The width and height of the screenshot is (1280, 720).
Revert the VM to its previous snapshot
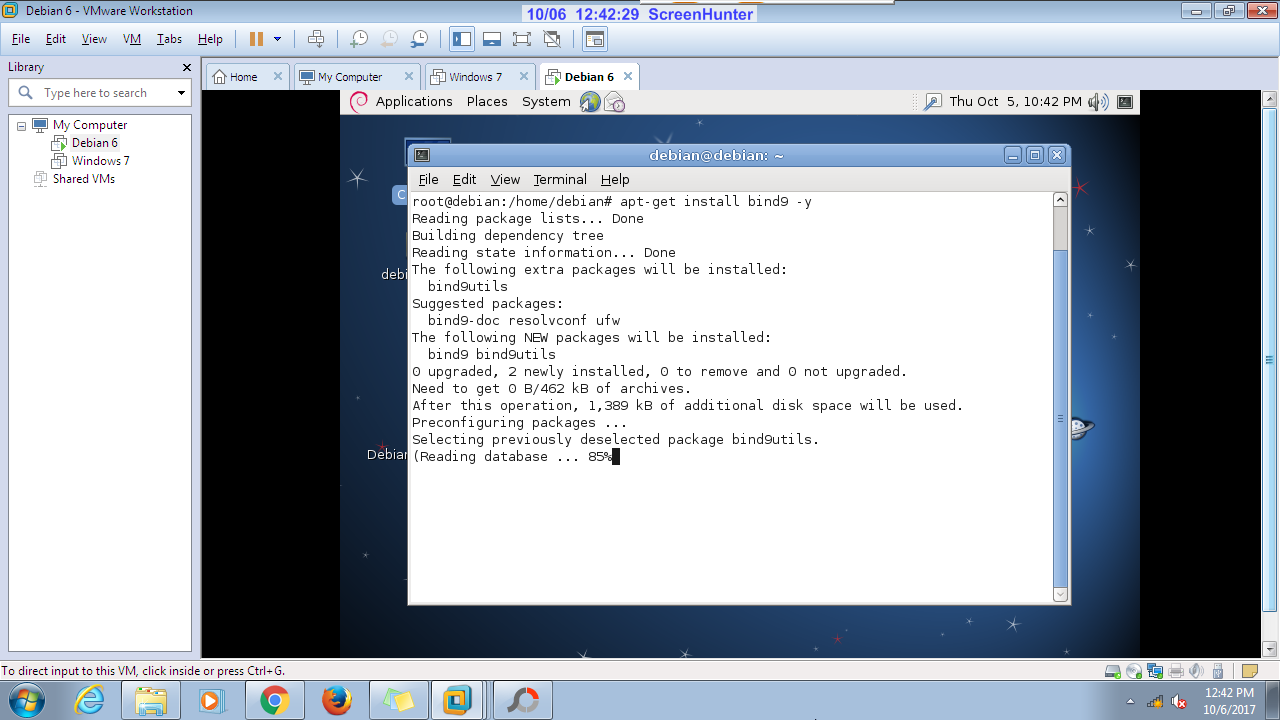point(389,39)
